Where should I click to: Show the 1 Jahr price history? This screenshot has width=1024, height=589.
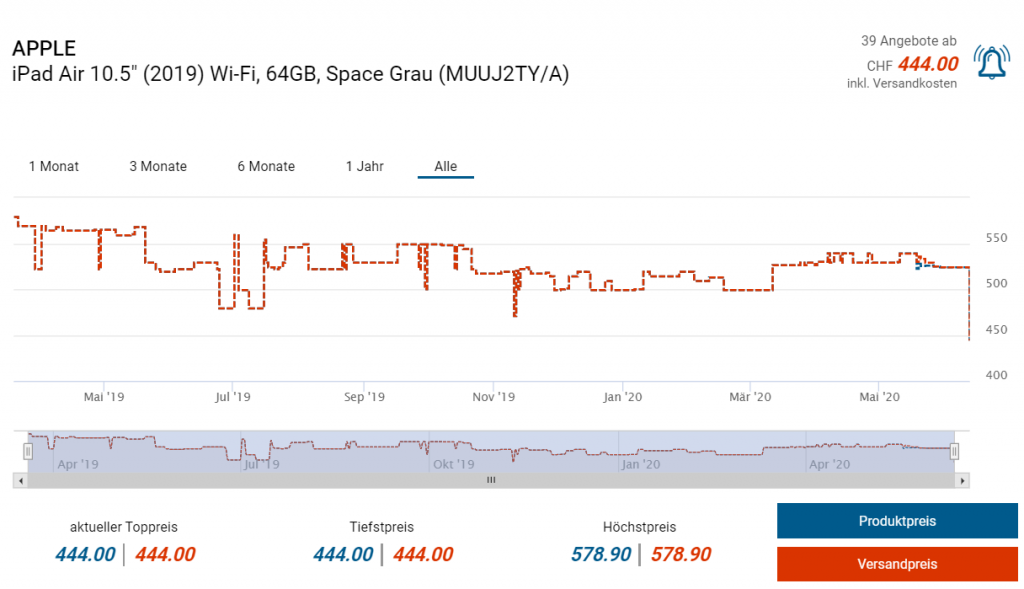(364, 167)
